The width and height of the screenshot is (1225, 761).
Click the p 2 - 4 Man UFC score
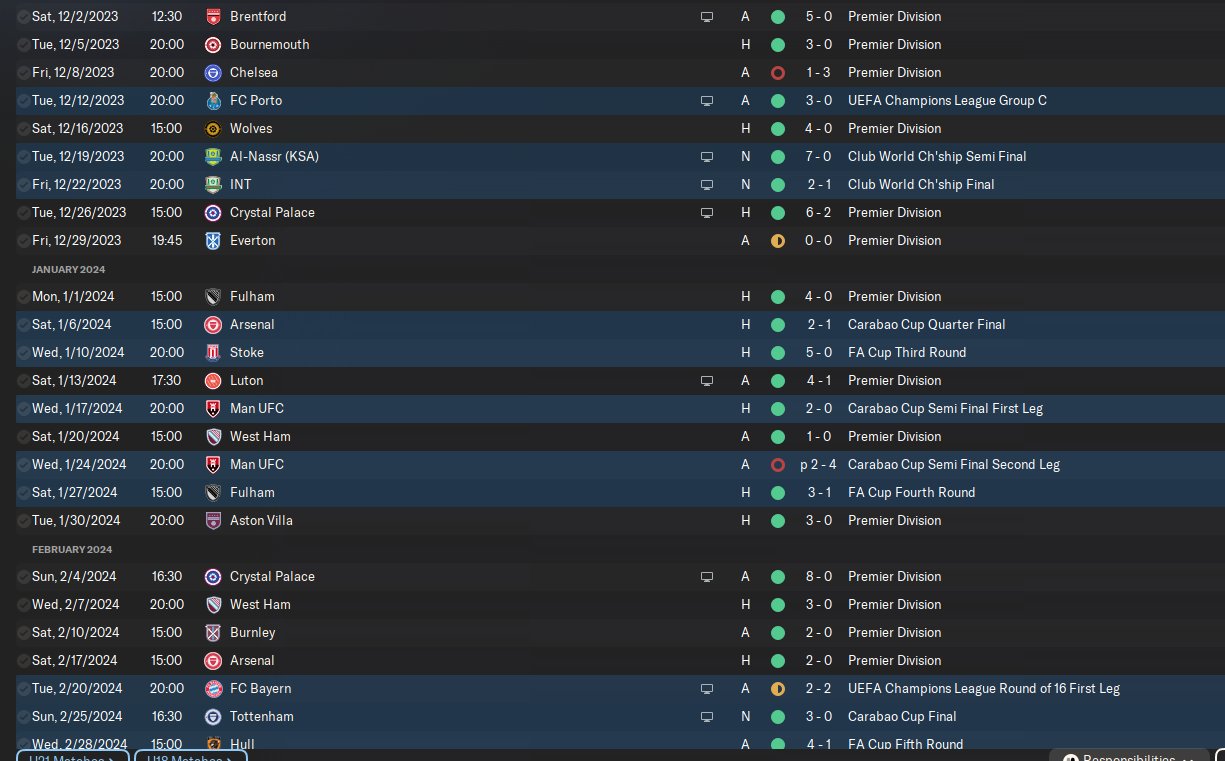click(815, 465)
